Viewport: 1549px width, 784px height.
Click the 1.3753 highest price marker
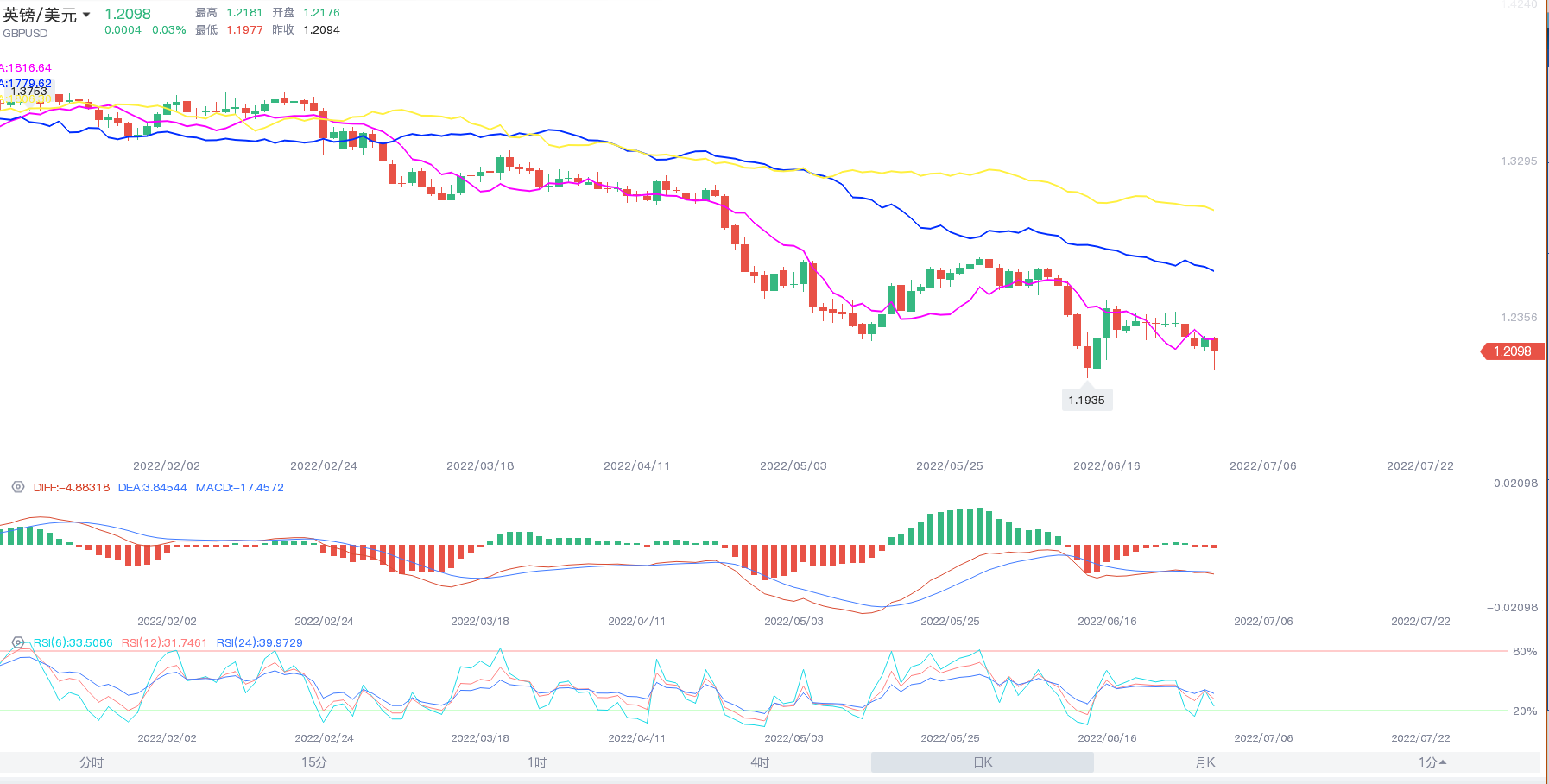point(29,91)
